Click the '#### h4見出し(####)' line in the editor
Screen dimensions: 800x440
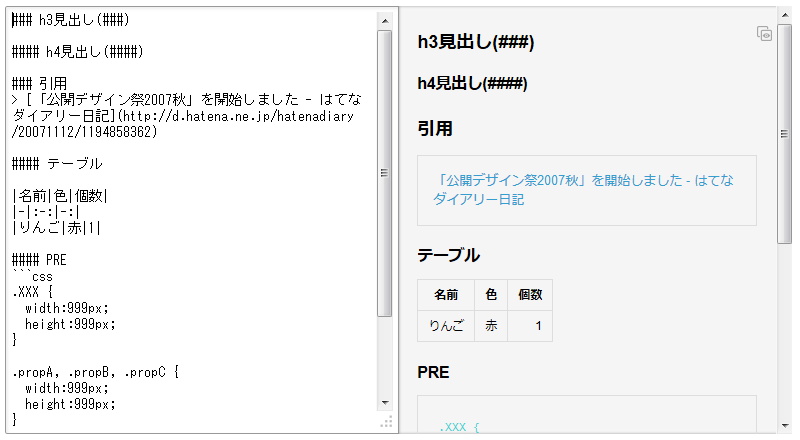(78, 52)
